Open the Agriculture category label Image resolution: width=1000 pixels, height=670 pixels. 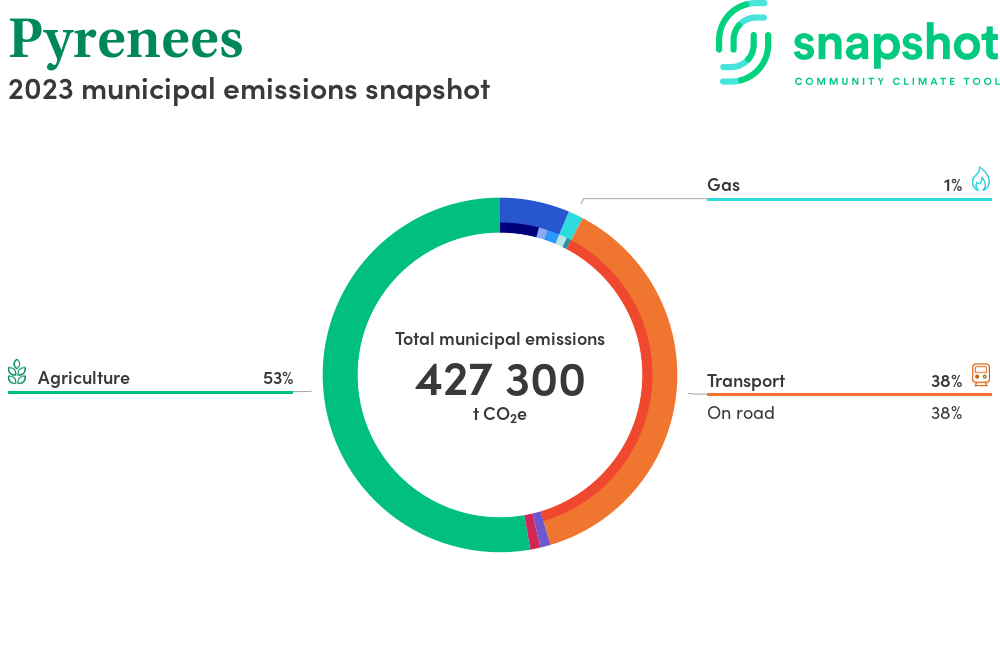tap(84, 378)
